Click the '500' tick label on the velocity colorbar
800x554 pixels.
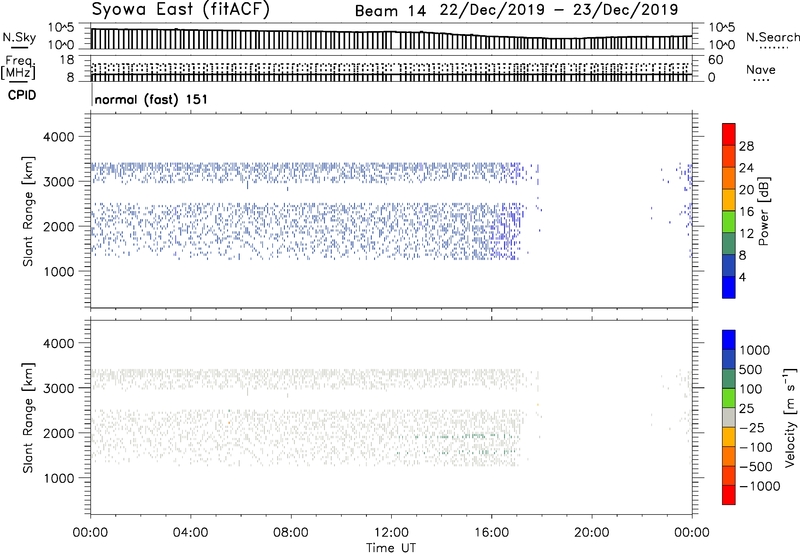(751, 370)
